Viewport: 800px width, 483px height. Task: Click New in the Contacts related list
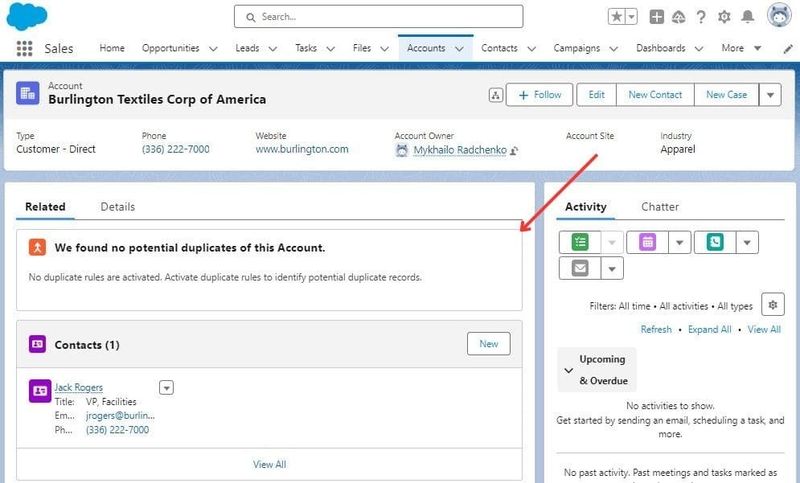click(488, 344)
